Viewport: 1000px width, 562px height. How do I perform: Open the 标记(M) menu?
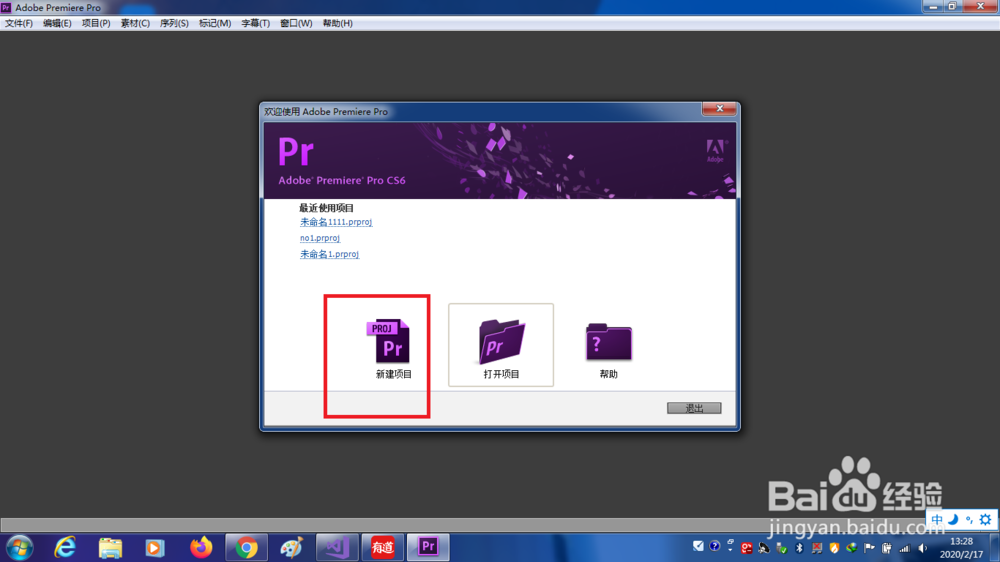pyautogui.click(x=214, y=23)
